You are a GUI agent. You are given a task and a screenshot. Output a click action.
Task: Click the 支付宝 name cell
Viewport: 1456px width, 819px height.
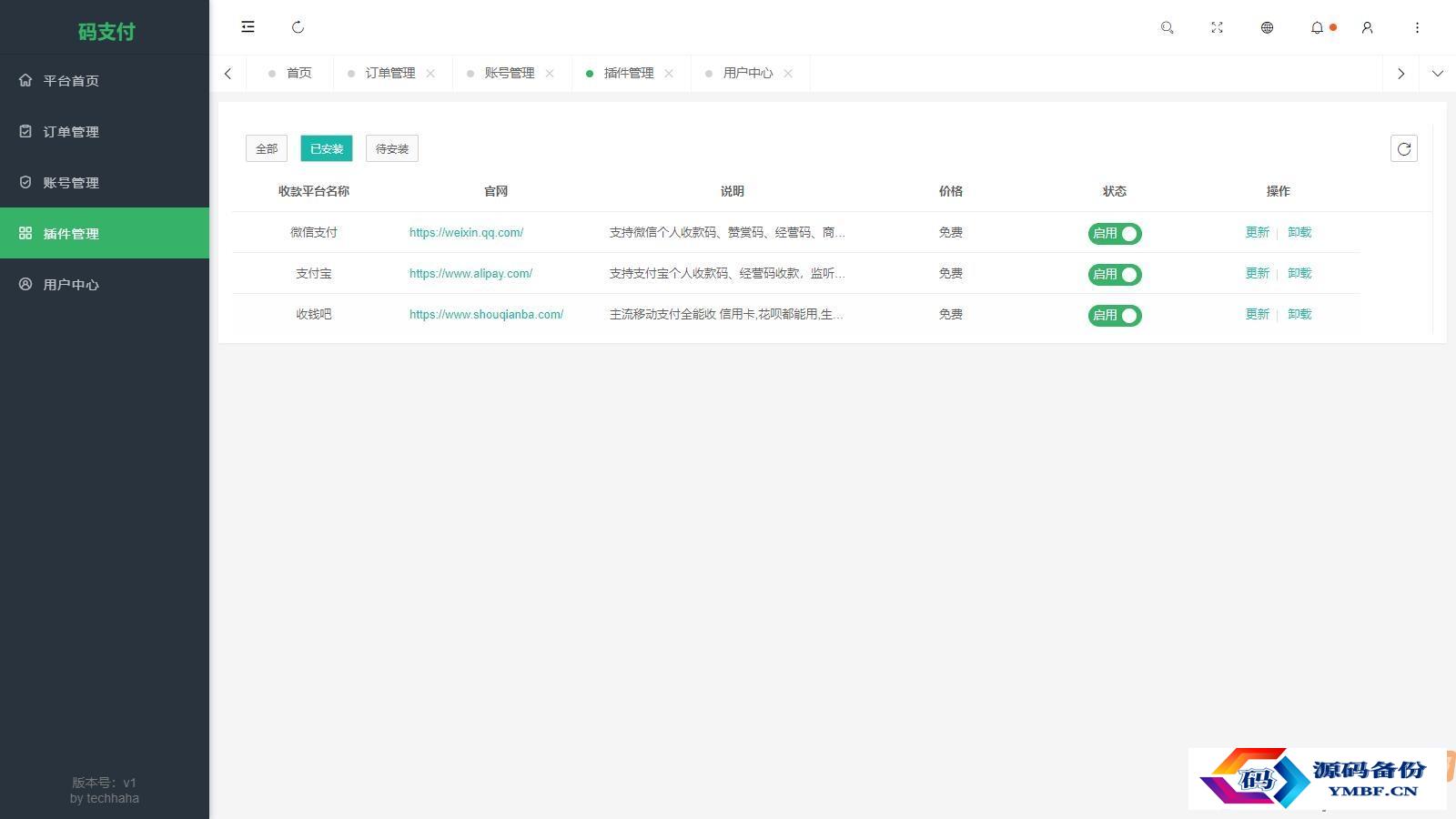click(314, 273)
